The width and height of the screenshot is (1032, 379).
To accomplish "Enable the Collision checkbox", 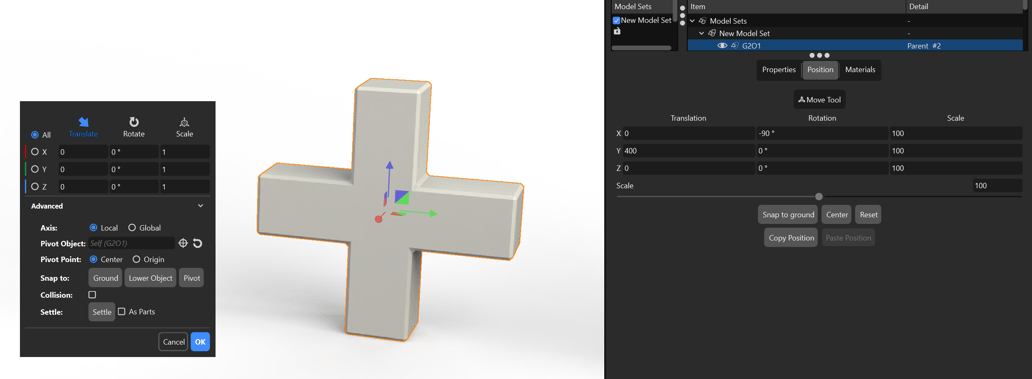I will click(92, 295).
